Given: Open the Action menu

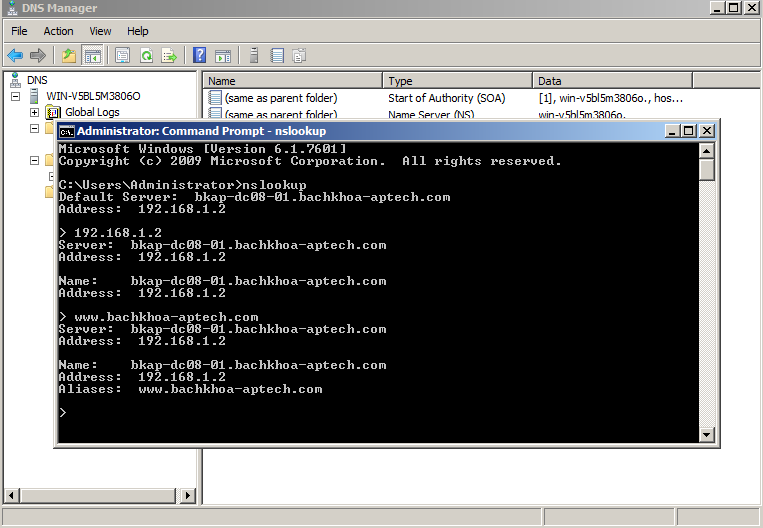Looking at the screenshot, I should point(58,31).
